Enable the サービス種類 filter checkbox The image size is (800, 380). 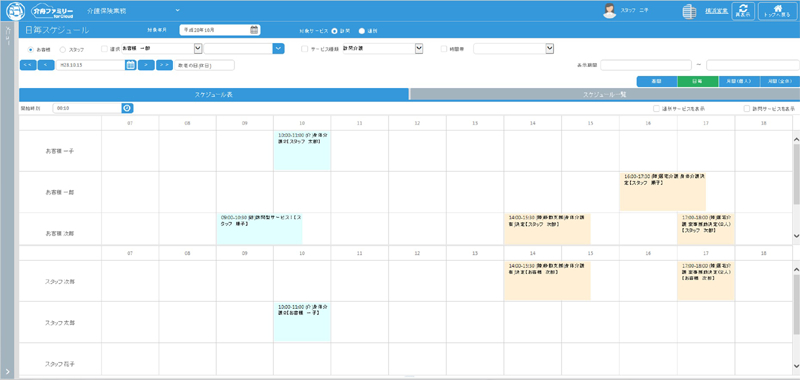click(x=305, y=49)
